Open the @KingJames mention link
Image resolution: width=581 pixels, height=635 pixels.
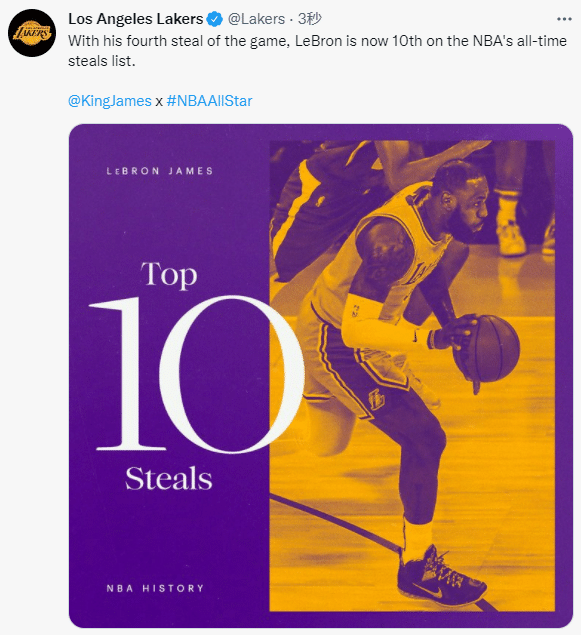point(110,101)
